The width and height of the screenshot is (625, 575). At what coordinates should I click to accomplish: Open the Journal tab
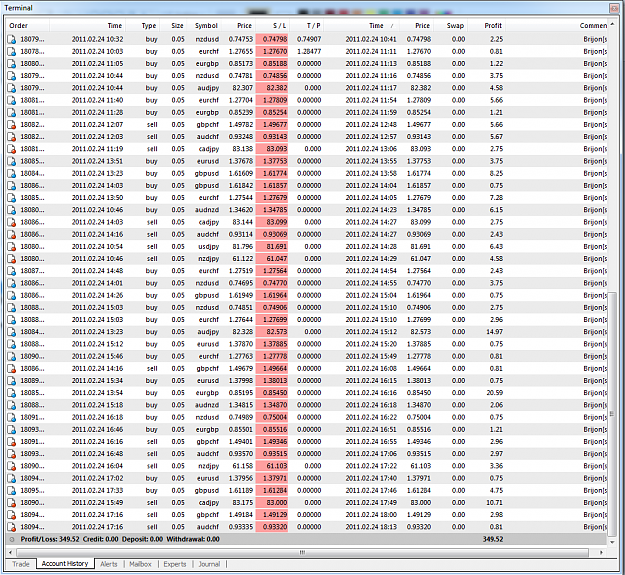click(209, 564)
